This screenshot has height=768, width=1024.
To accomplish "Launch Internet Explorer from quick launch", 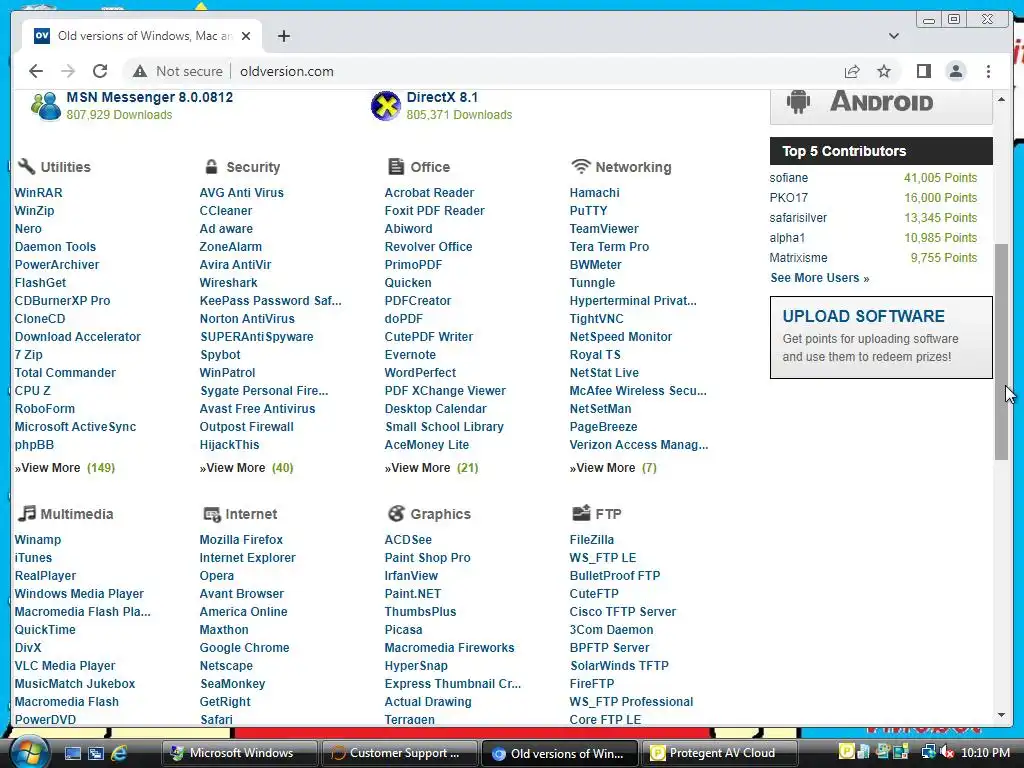I will (120, 753).
